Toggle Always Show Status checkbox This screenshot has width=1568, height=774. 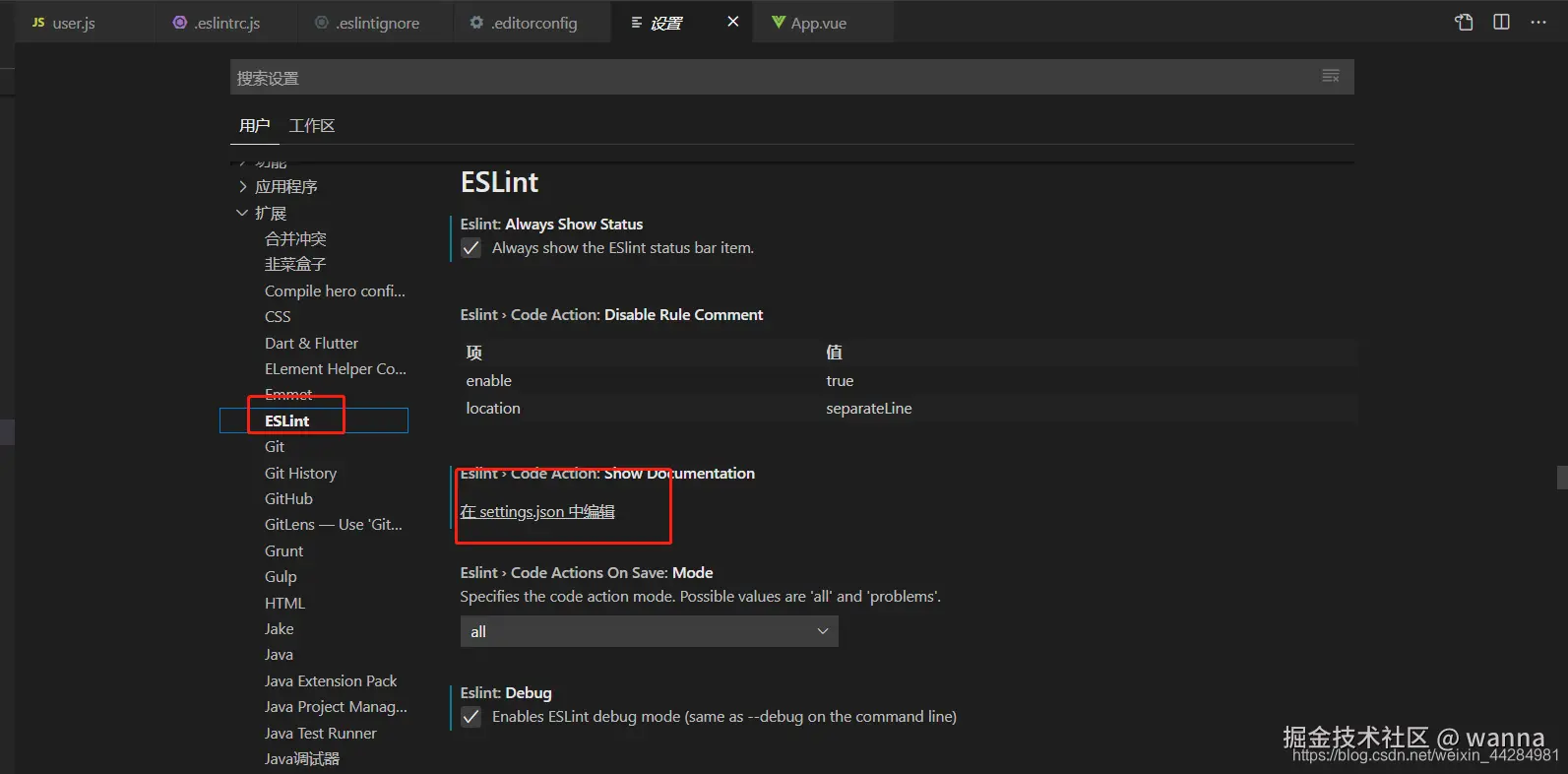coord(471,248)
